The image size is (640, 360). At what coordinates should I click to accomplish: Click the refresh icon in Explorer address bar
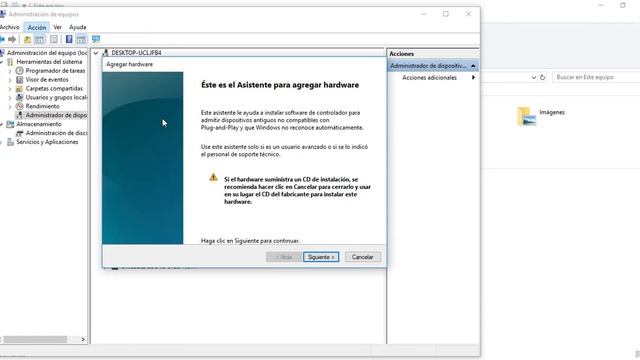(542, 77)
